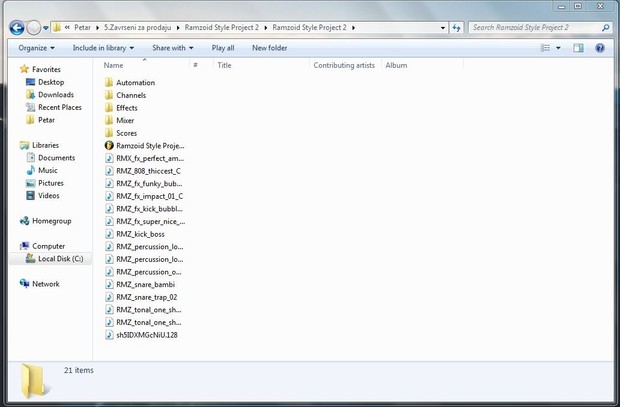Click the Back navigation arrow
The width and height of the screenshot is (620, 407).
pos(14,27)
